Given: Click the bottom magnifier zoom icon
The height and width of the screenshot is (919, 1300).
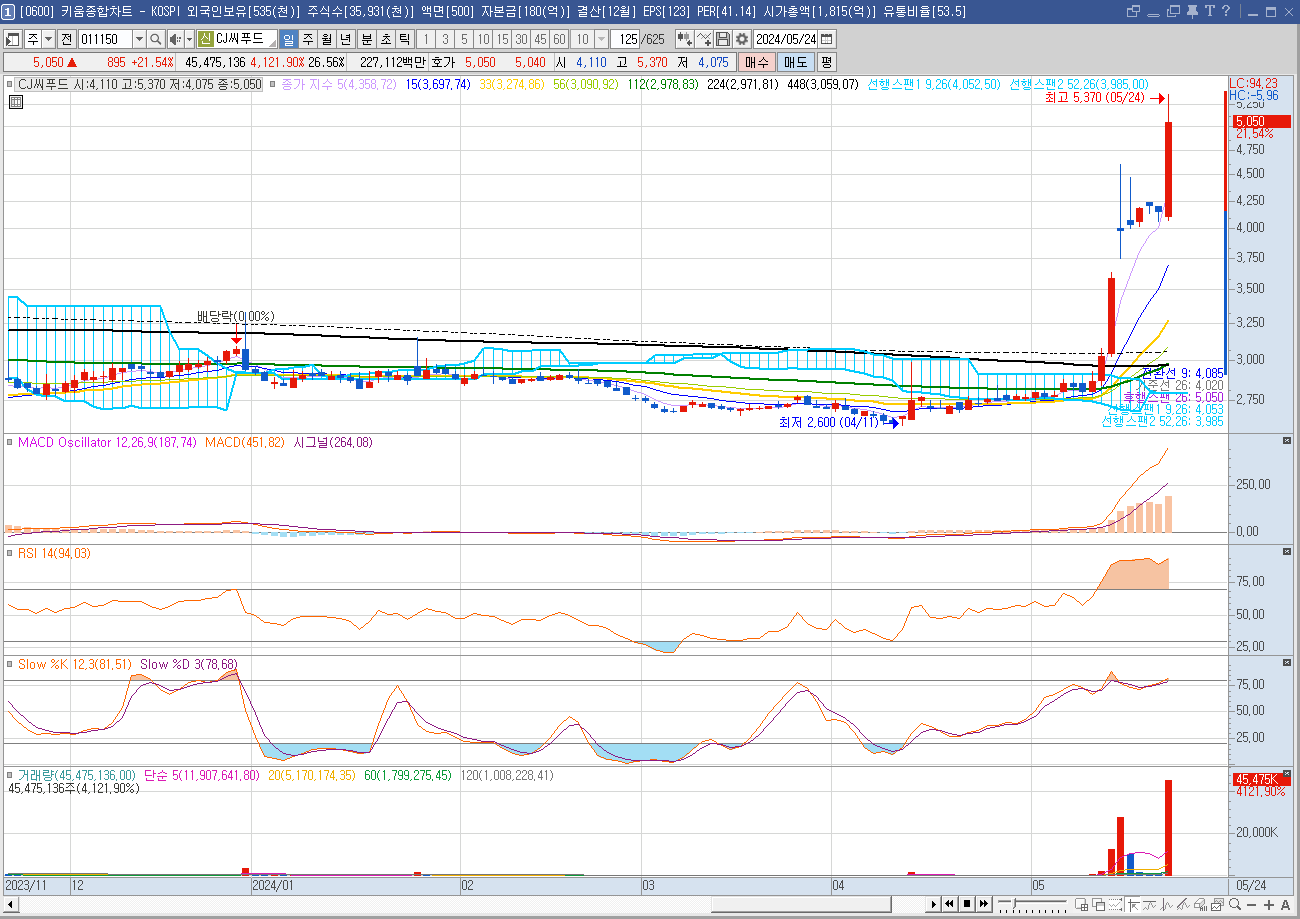Looking at the screenshot, I should point(1235,904).
